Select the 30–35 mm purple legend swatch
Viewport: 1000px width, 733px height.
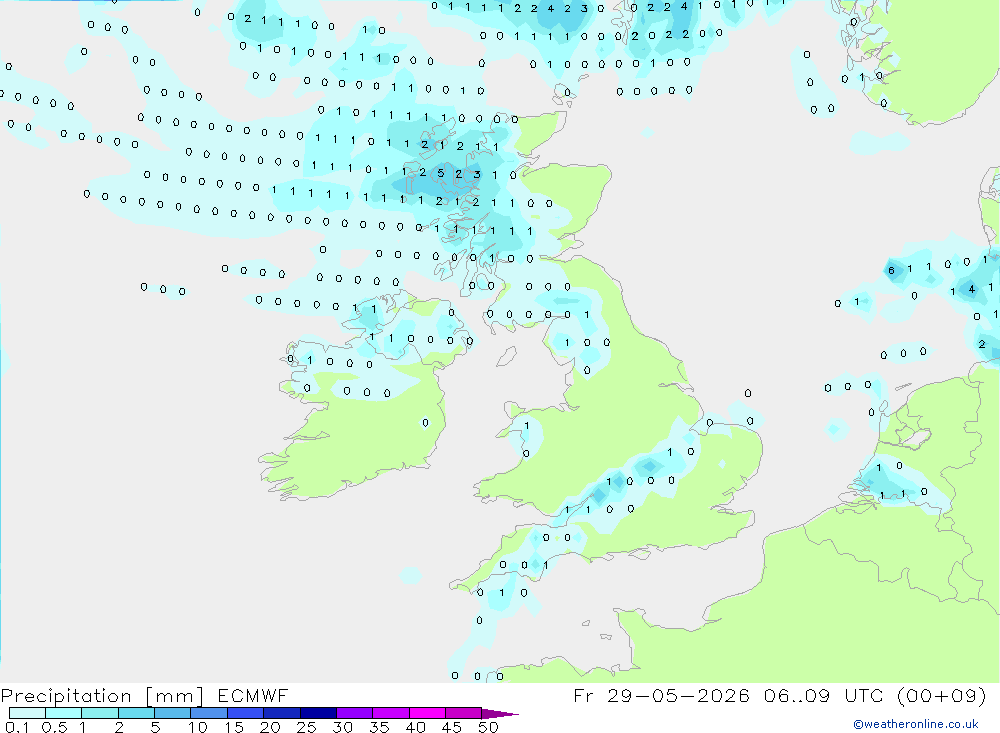pos(355,713)
